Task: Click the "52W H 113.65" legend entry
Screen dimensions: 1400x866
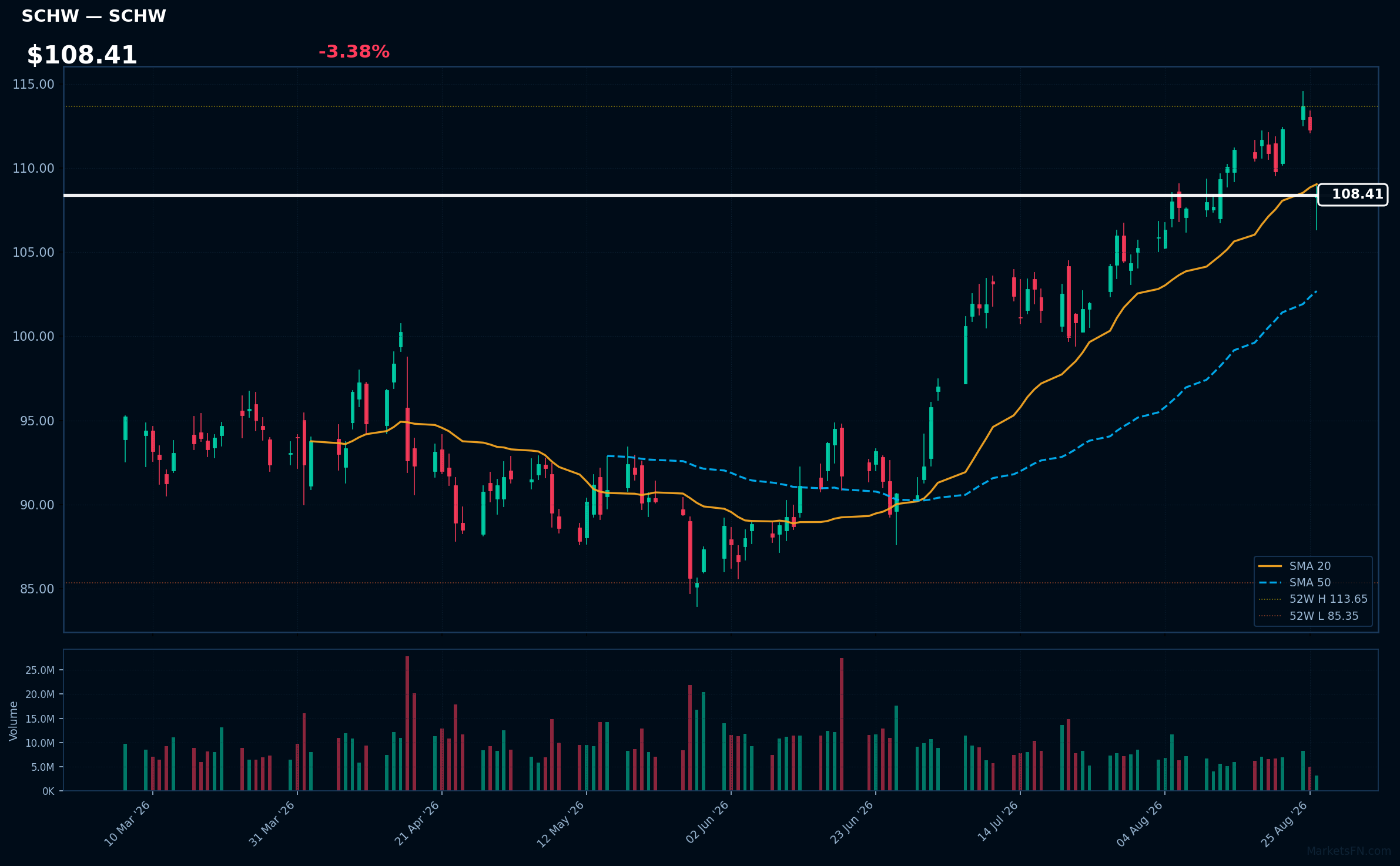Action: (1328, 599)
